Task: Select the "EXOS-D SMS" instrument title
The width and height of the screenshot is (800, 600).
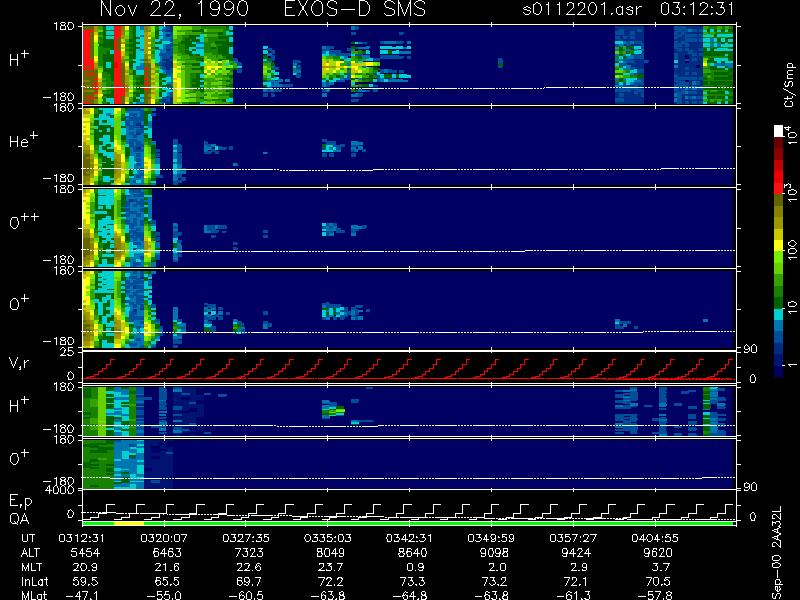Action: click(355, 9)
